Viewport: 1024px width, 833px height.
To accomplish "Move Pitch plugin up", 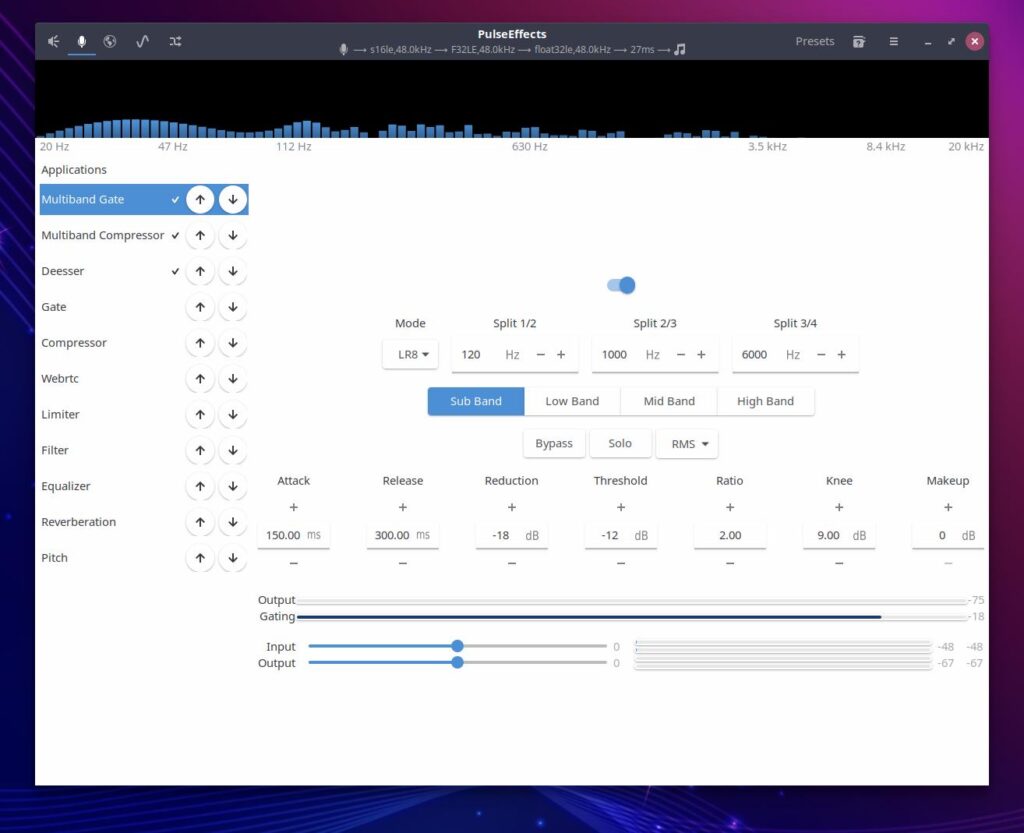I will pos(200,558).
